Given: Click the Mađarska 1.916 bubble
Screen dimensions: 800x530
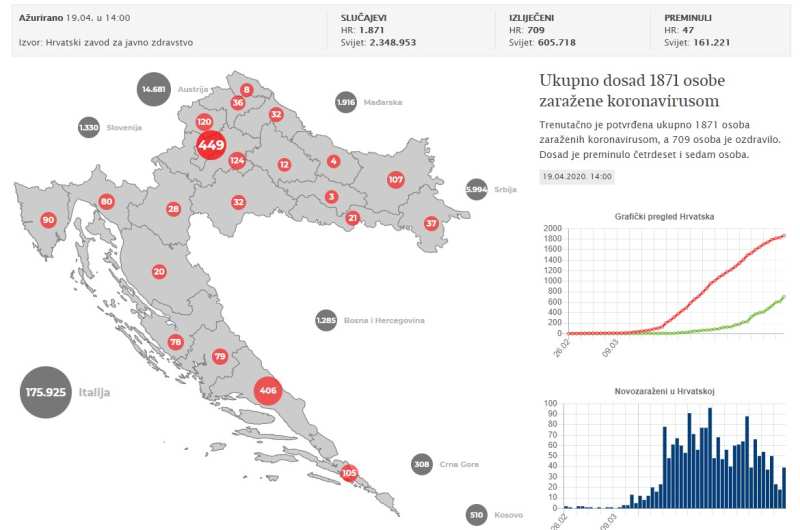Looking at the screenshot, I should tap(346, 102).
